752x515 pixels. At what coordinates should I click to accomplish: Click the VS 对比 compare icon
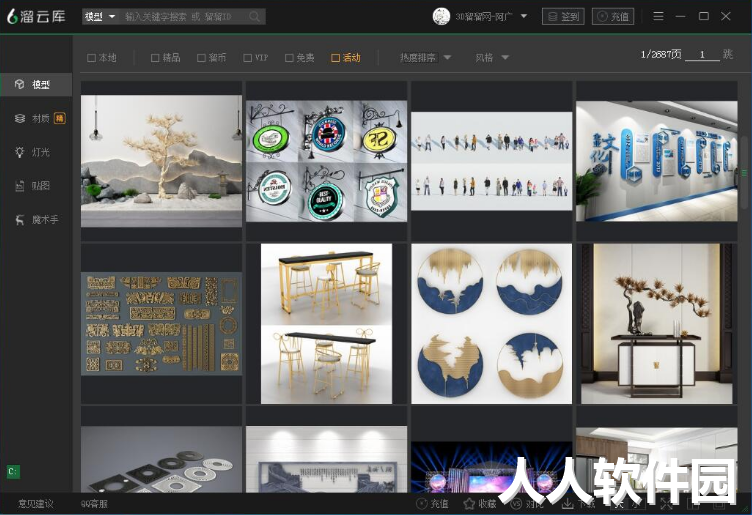[x=516, y=503]
